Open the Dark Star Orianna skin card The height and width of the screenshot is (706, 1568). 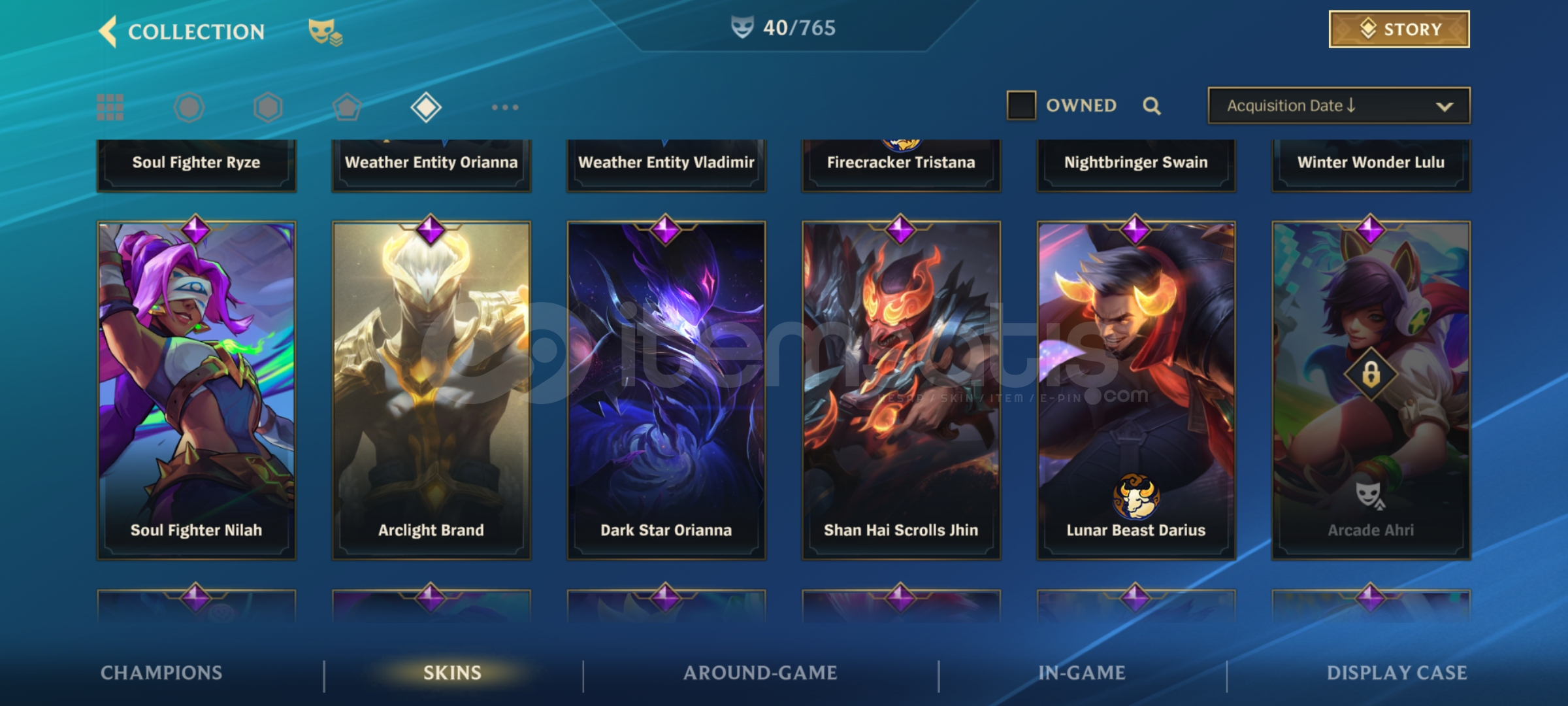click(x=666, y=390)
